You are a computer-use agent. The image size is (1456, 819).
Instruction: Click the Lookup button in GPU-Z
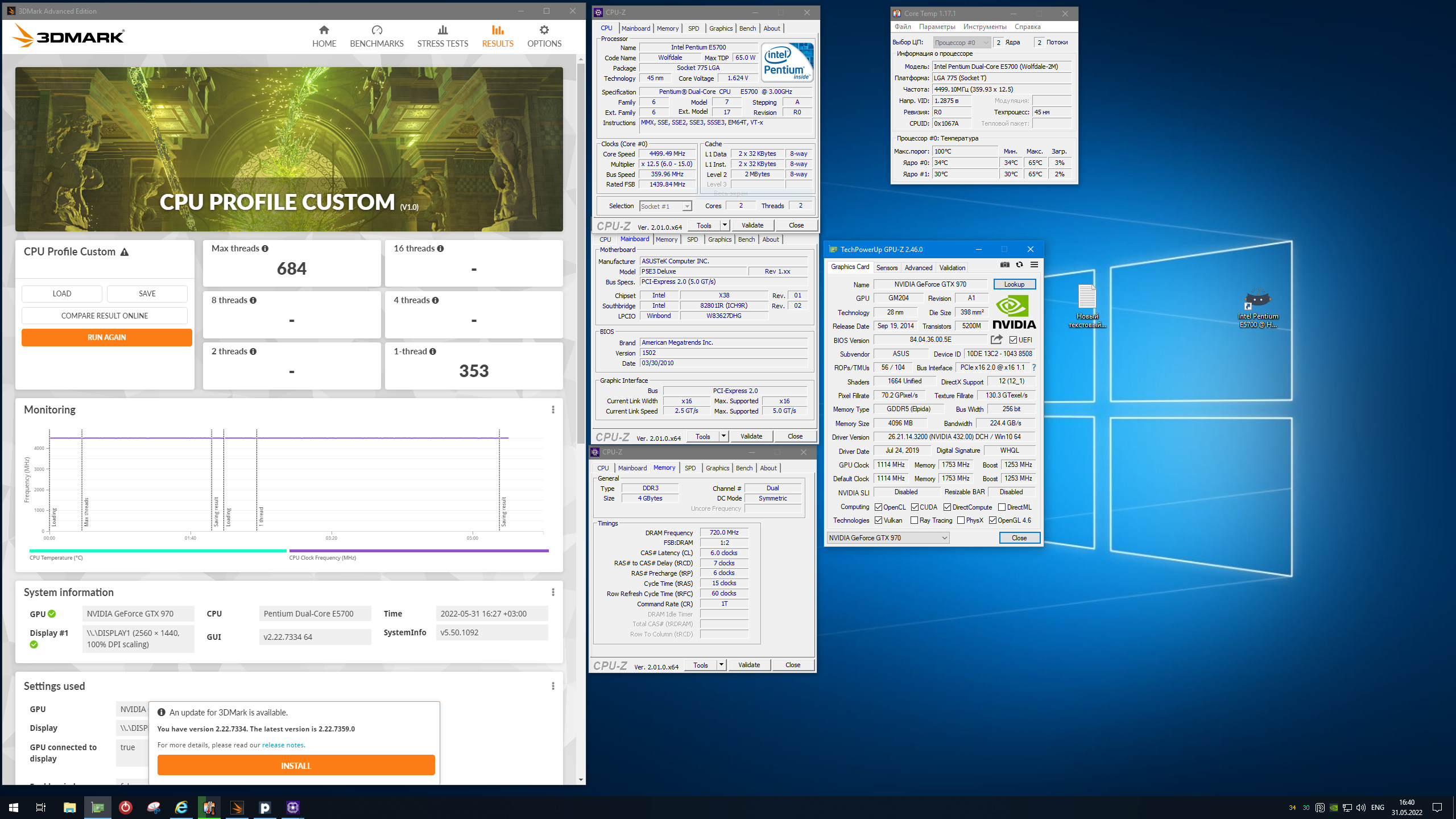tap(1014, 284)
